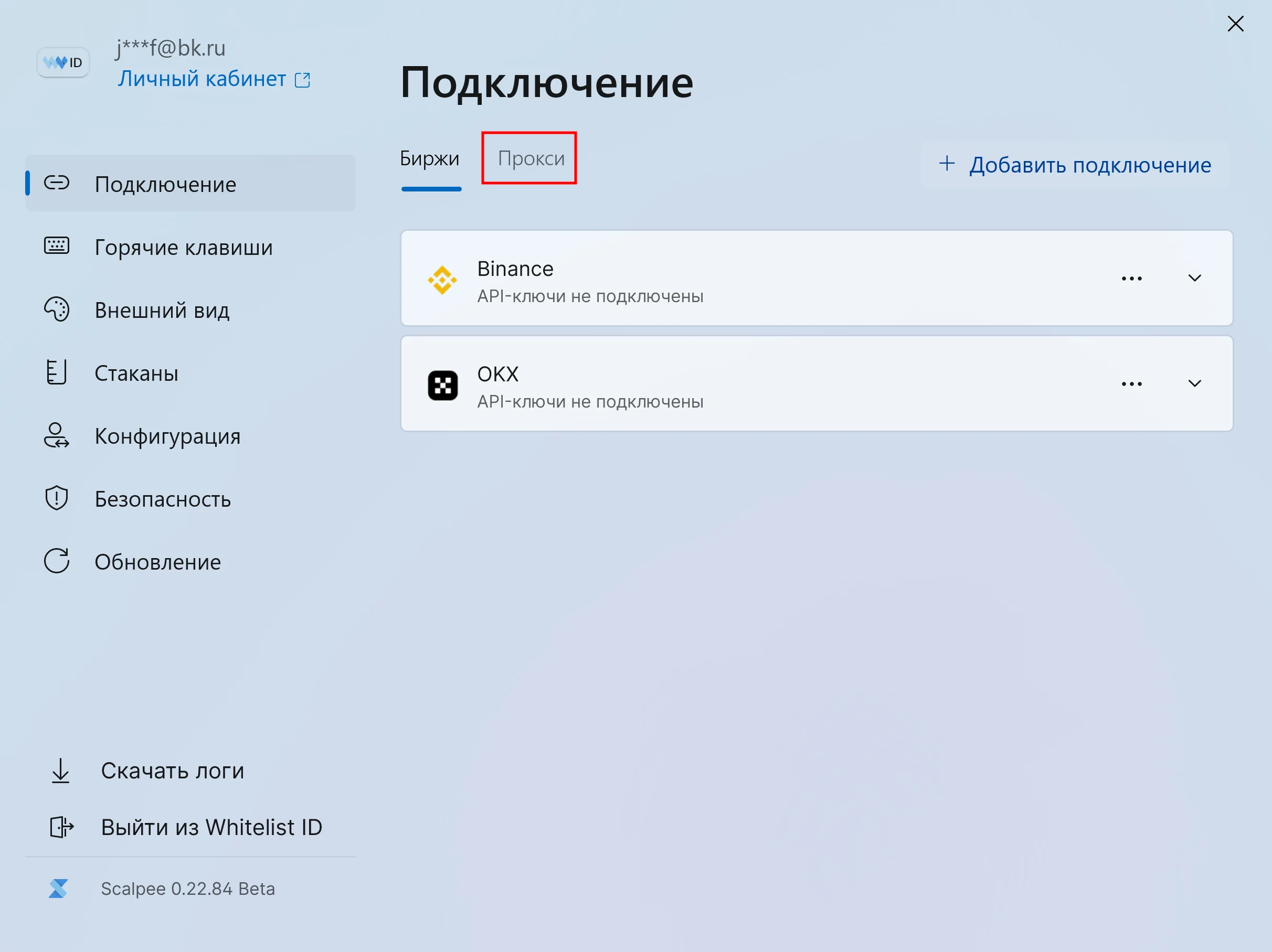The image size is (1272, 952).
Task: Open the Стаканы settings section
Action: (x=136, y=373)
